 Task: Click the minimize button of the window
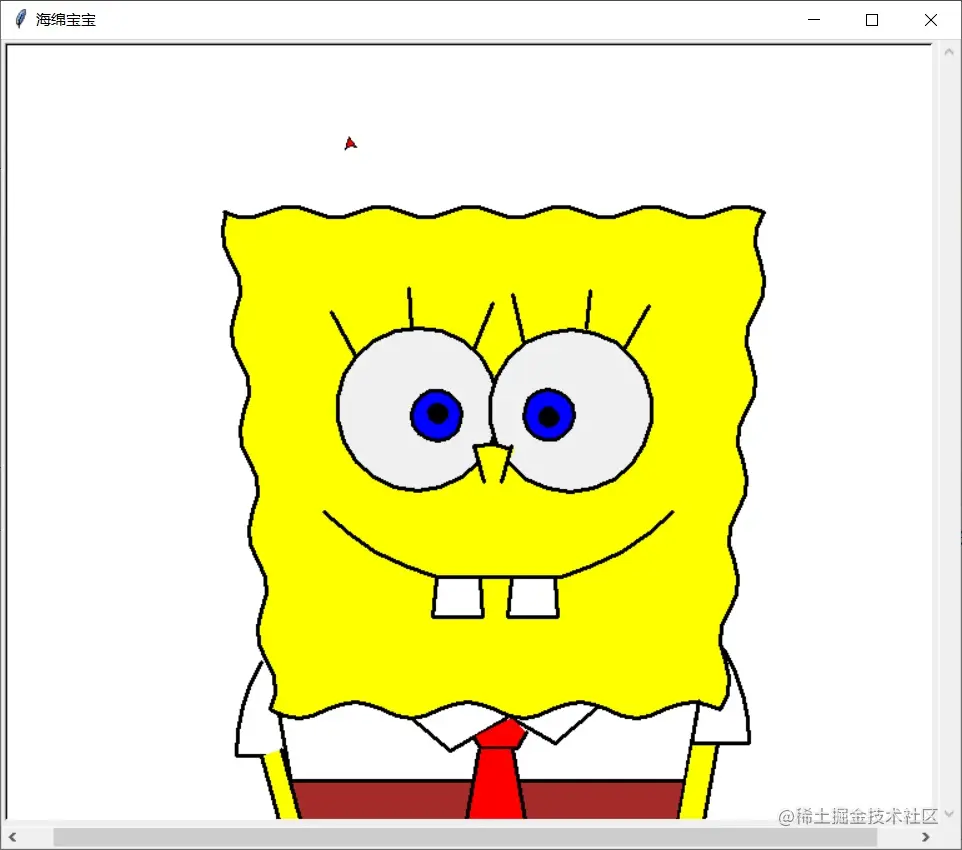click(813, 19)
